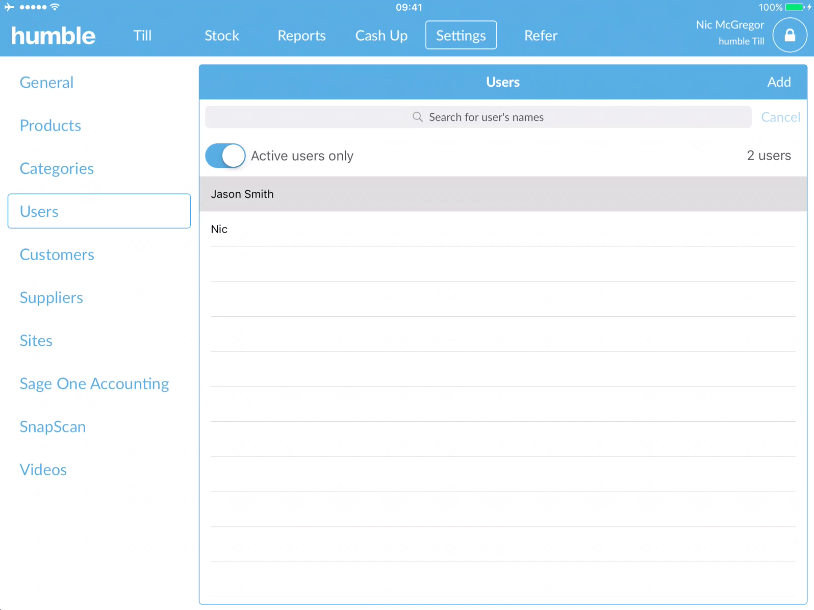This screenshot has width=814, height=610.
Task: Open SnapScan settings
Action: 52,427
